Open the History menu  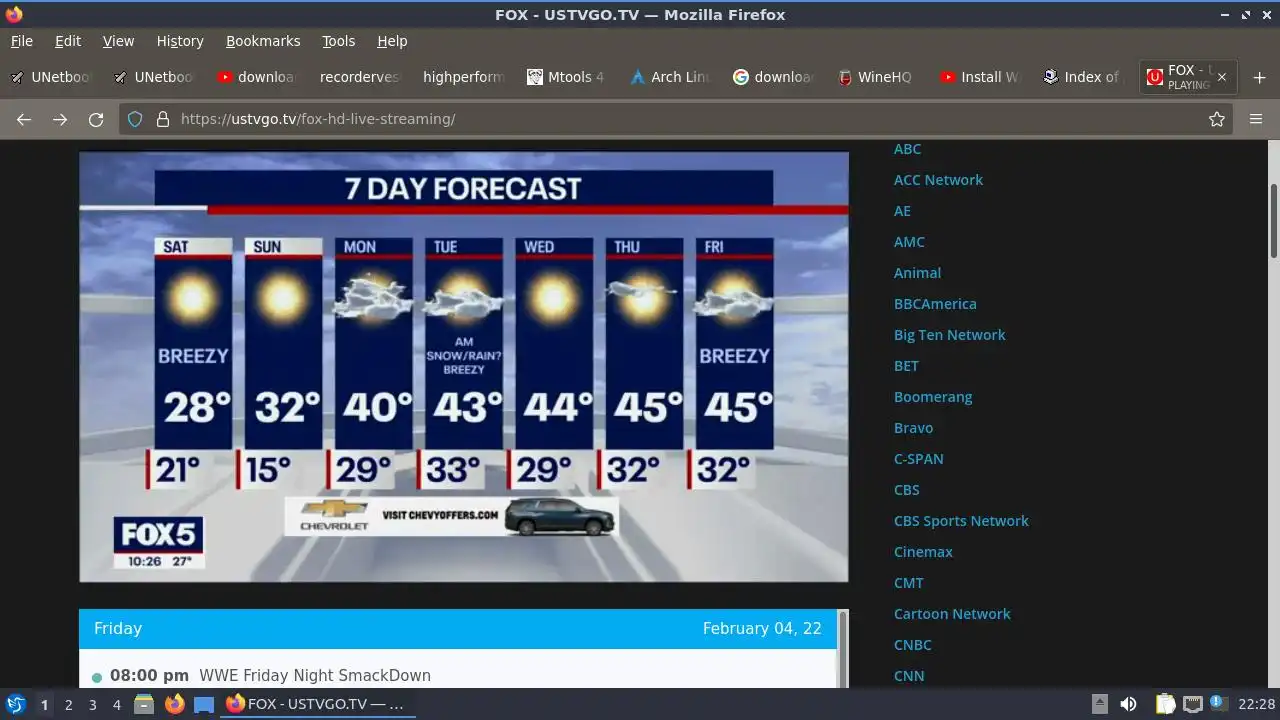click(x=180, y=41)
